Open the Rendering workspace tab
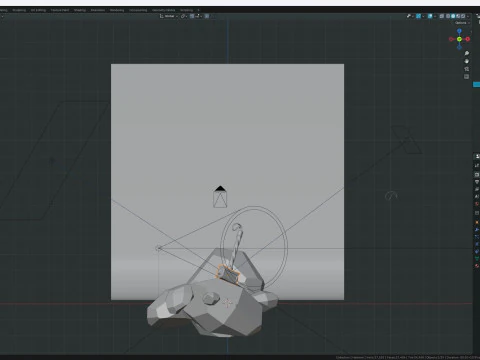The height and width of the screenshot is (360, 480). coord(117,10)
